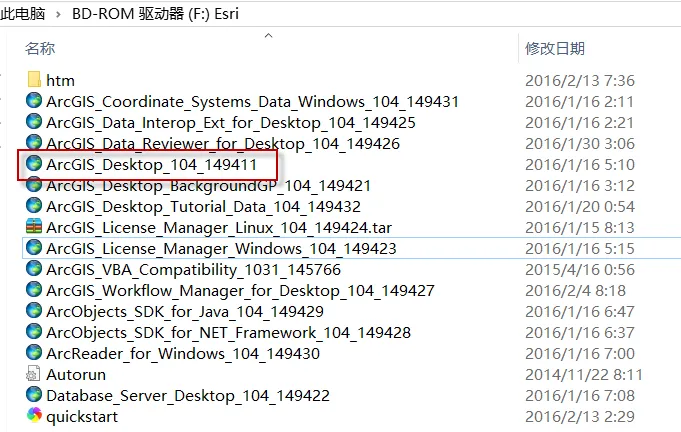The image size is (681, 432).
Task: Click the ArcGIS_Coordinate_Systems_Data_Windows globe icon
Action: tap(34, 101)
